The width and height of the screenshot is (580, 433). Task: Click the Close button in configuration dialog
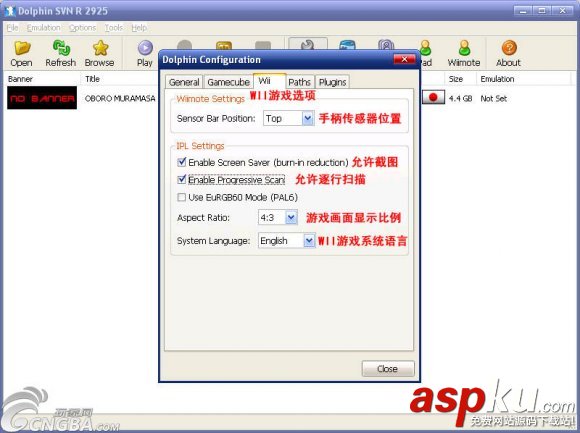(x=388, y=369)
